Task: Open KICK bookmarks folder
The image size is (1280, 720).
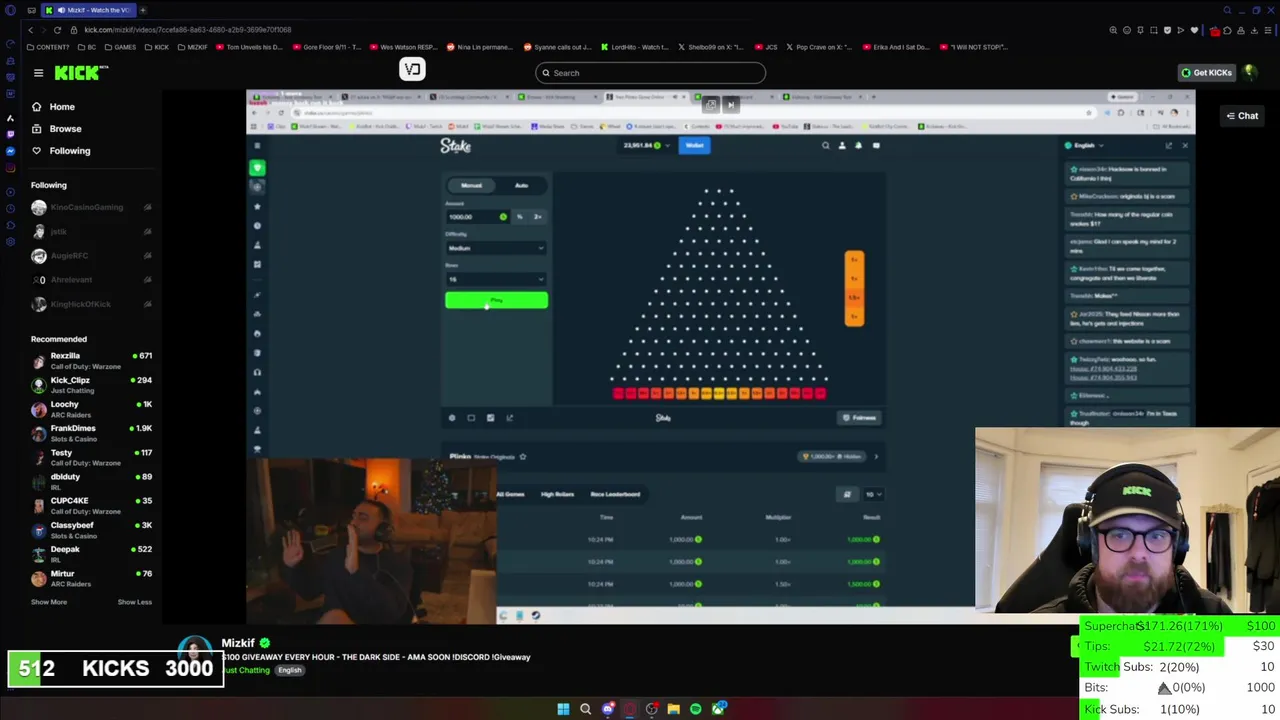Action: (157, 47)
